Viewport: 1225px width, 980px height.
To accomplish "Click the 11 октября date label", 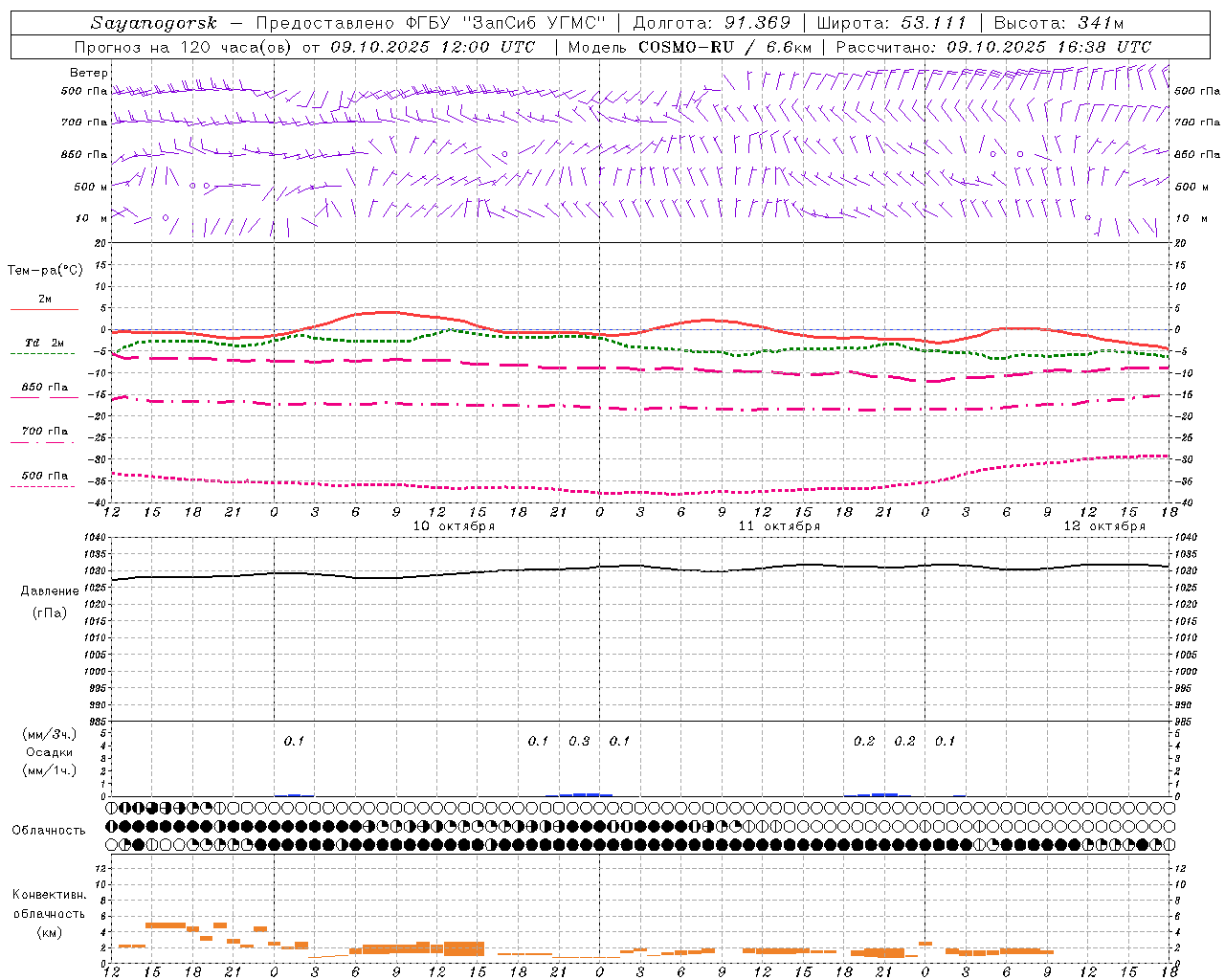I will 779,526.
